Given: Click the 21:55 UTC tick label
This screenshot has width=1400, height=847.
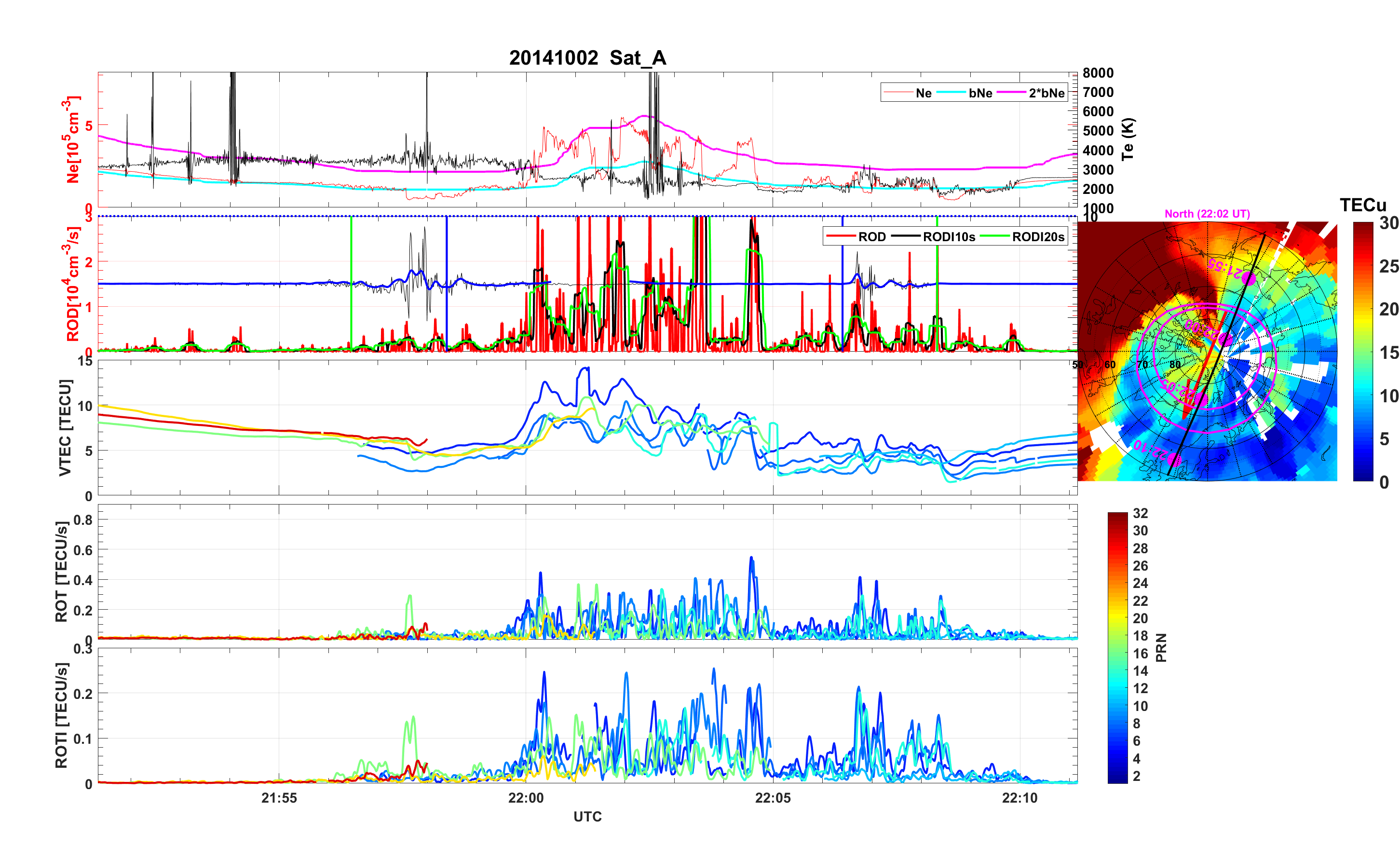Looking at the screenshot, I should pyautogui.click(x=279, y=797).
